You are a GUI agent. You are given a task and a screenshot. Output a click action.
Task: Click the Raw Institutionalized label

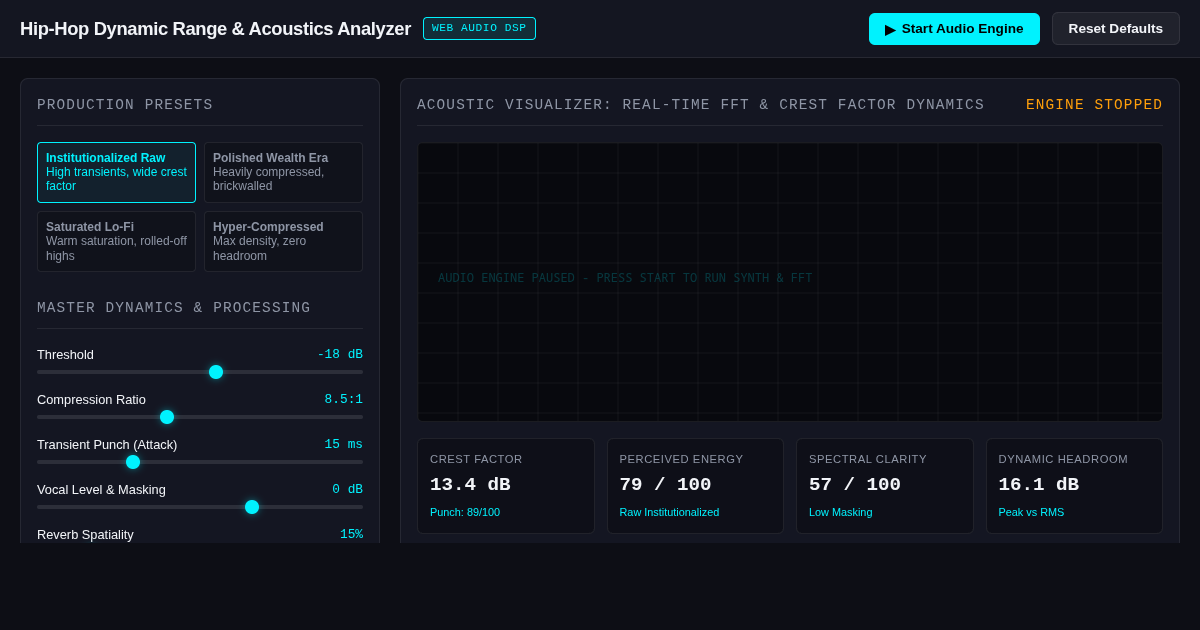click(669, 512)
